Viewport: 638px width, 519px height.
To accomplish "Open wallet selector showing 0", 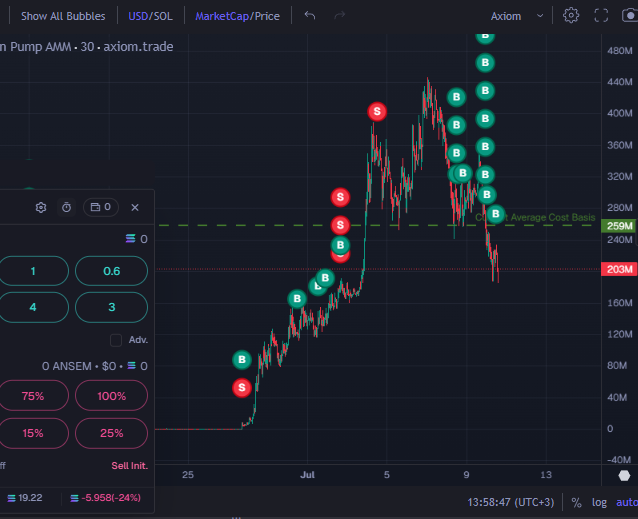I will click(x=101, y=207).
